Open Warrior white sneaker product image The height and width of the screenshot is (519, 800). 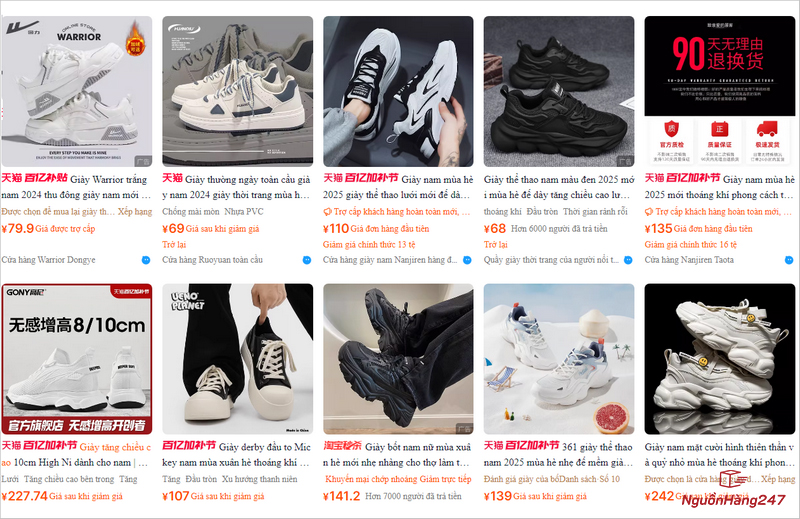[77, 91]
